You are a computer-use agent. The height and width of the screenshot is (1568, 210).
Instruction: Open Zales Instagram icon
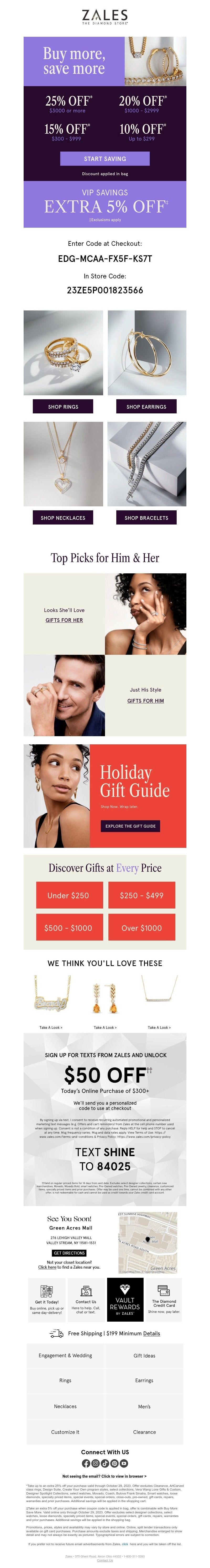point(96,1463)
